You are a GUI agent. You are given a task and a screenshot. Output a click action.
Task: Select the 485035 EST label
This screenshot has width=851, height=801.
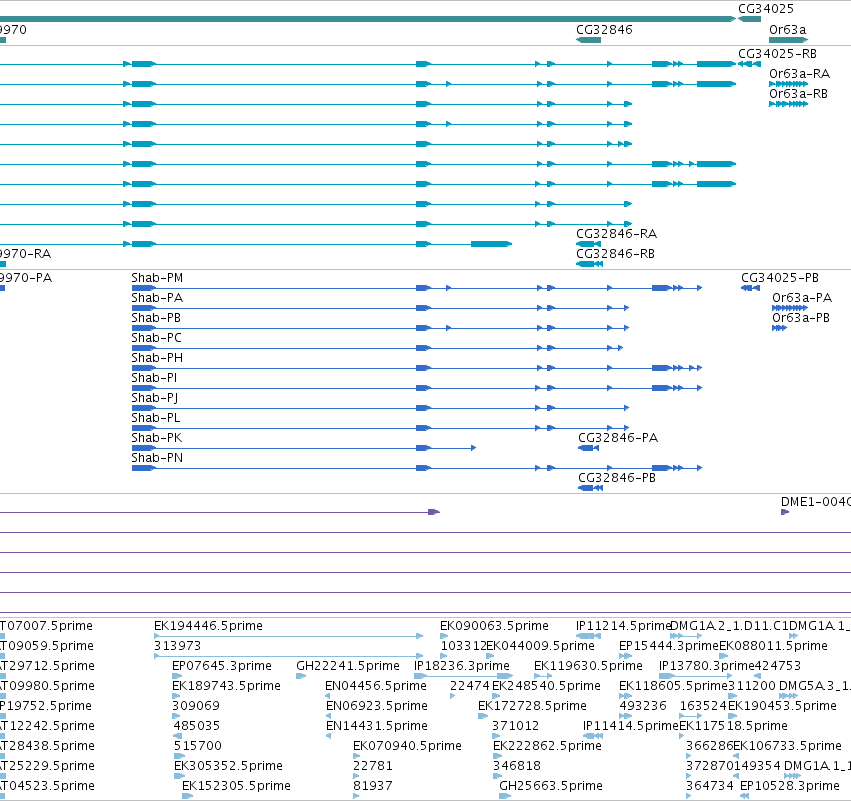[196, 727]
